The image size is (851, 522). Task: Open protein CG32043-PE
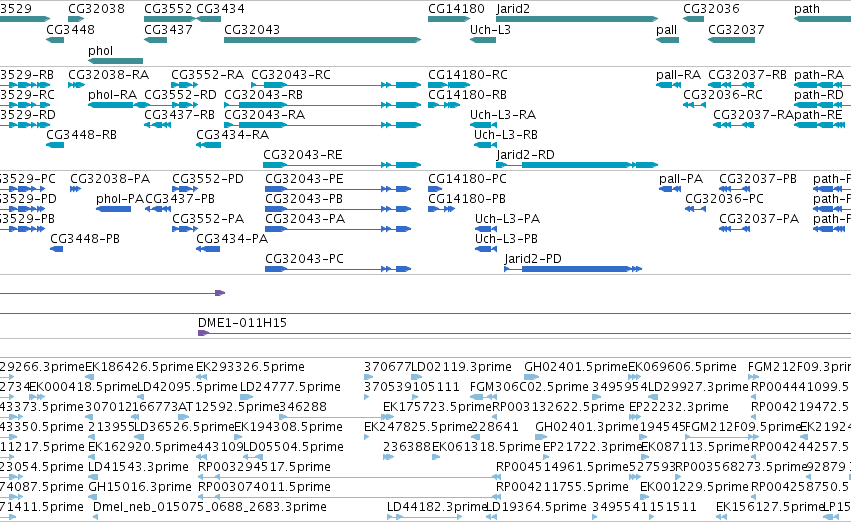pyautogui.click(x=304, y=179)
